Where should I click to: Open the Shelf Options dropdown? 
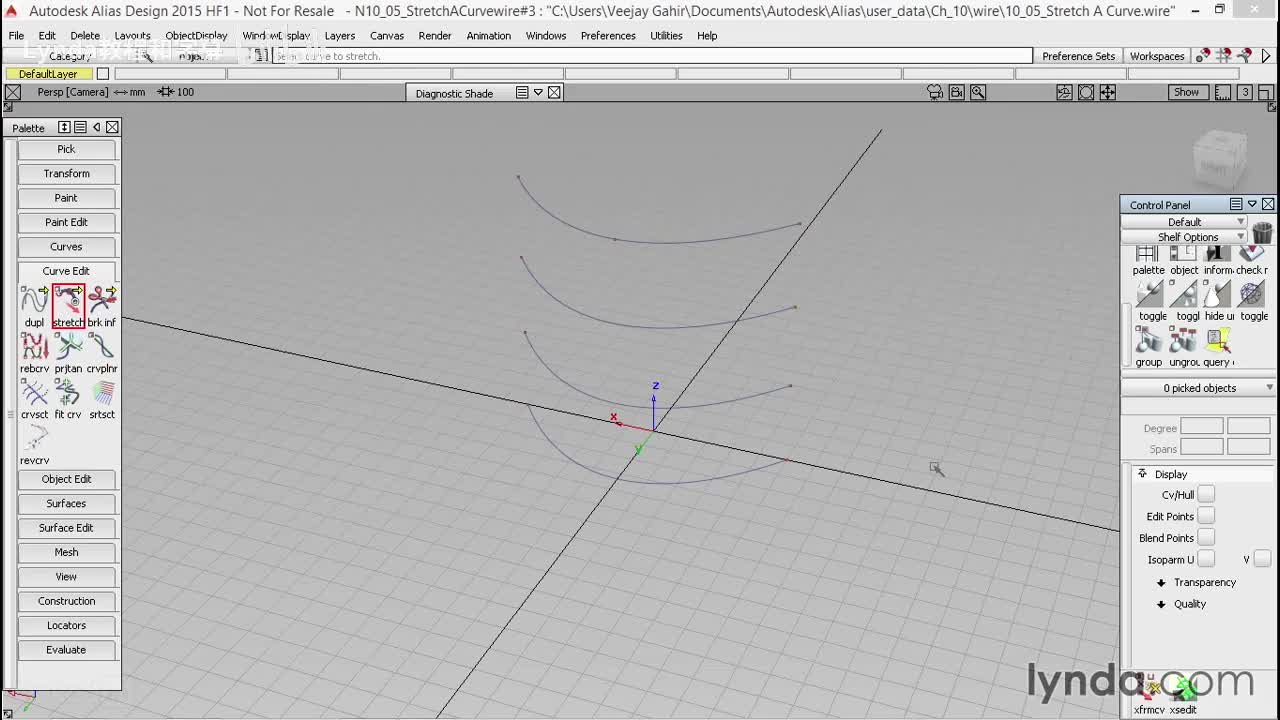coord(1185,237)
